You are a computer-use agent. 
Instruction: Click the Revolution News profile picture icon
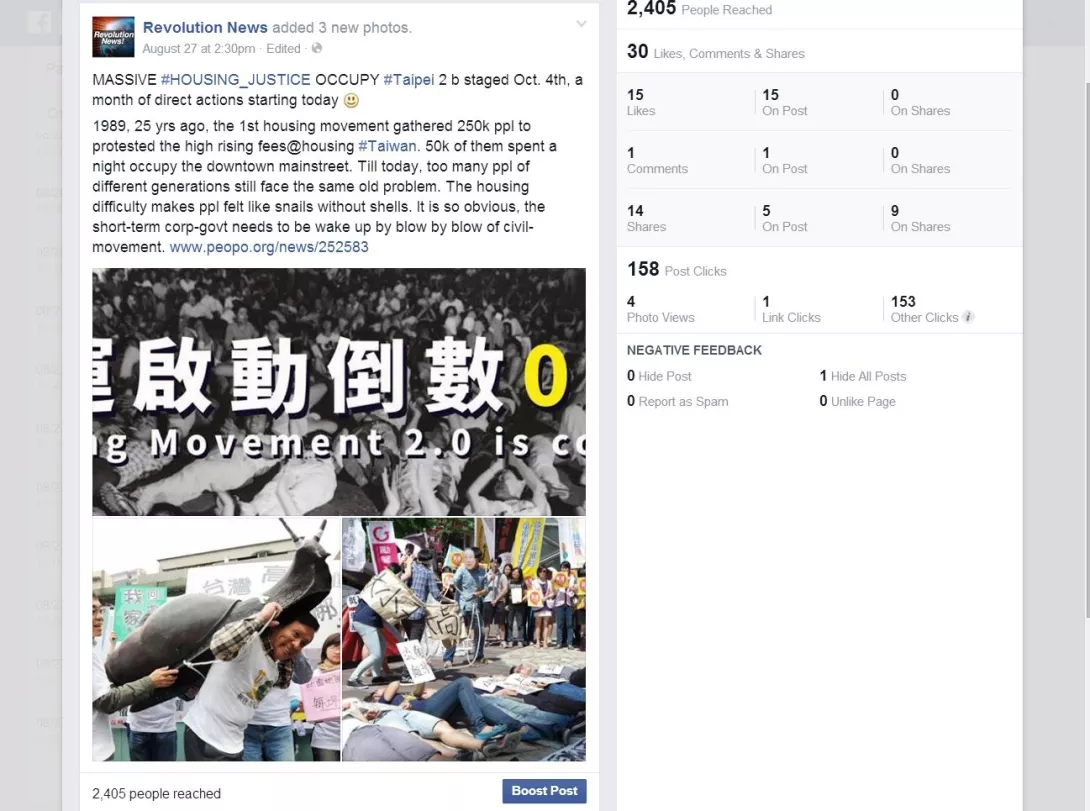(x=113, y=37)
